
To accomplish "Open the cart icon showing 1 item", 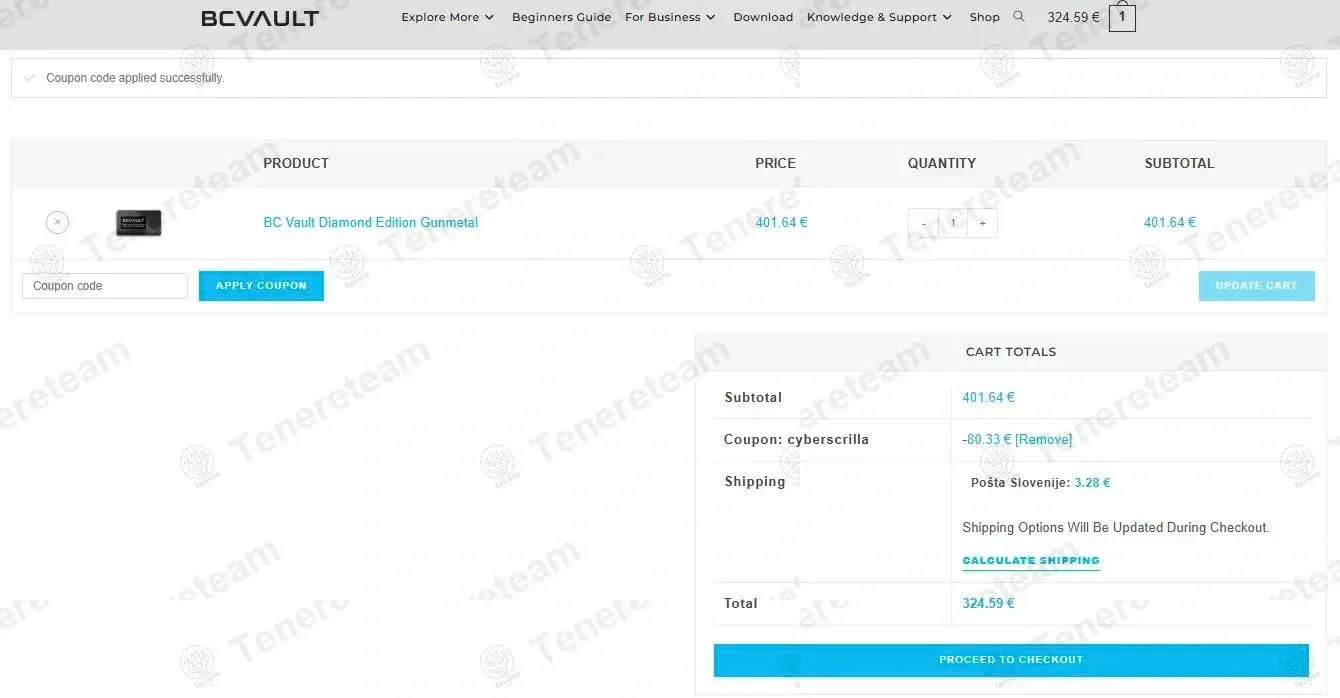I will (1122, 17).
